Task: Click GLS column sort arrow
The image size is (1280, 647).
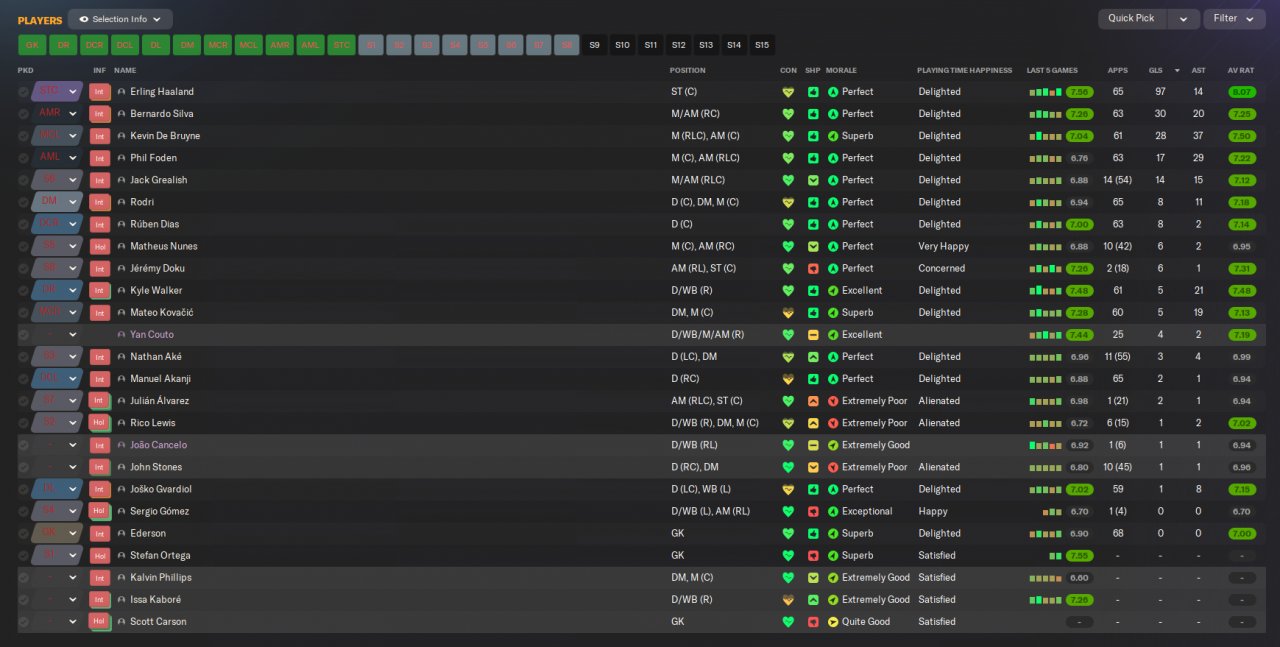Action: 1177,71
